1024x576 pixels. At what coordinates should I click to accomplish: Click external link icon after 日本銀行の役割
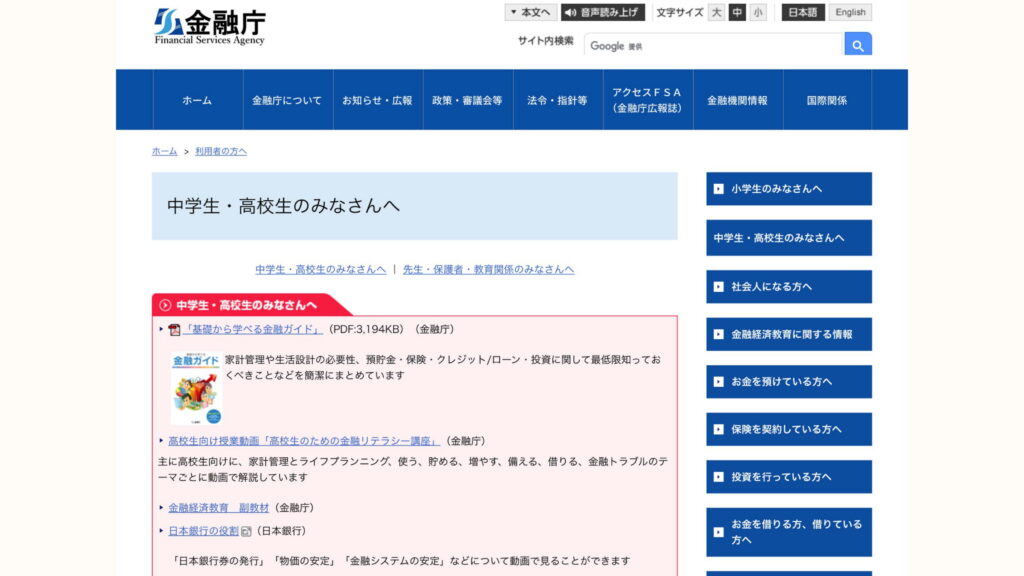pyautogui.click(x=246, y=531)
